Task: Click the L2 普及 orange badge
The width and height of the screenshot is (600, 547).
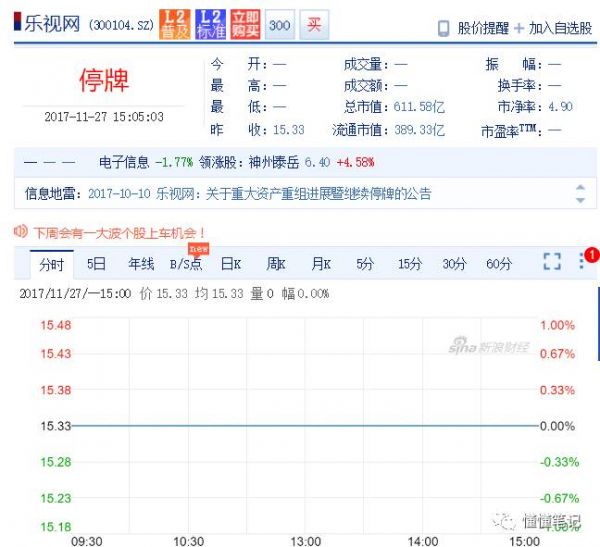Action: (174, 24)
